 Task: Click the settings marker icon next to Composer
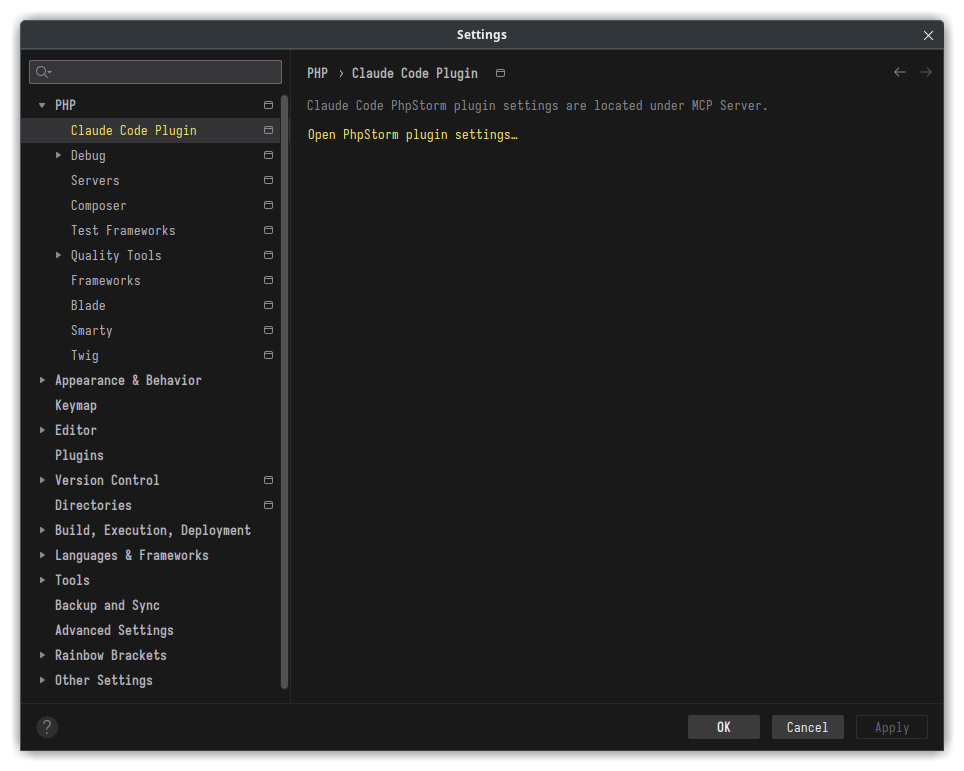[x=267, y=204]
